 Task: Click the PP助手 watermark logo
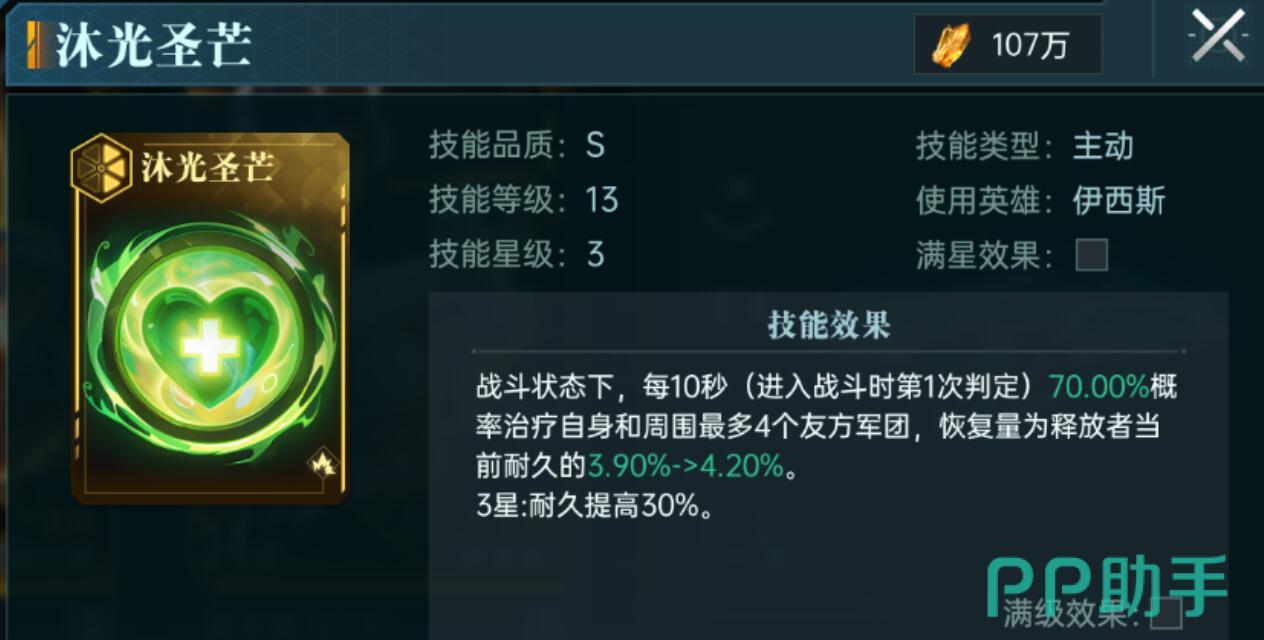pos(1107,588)
